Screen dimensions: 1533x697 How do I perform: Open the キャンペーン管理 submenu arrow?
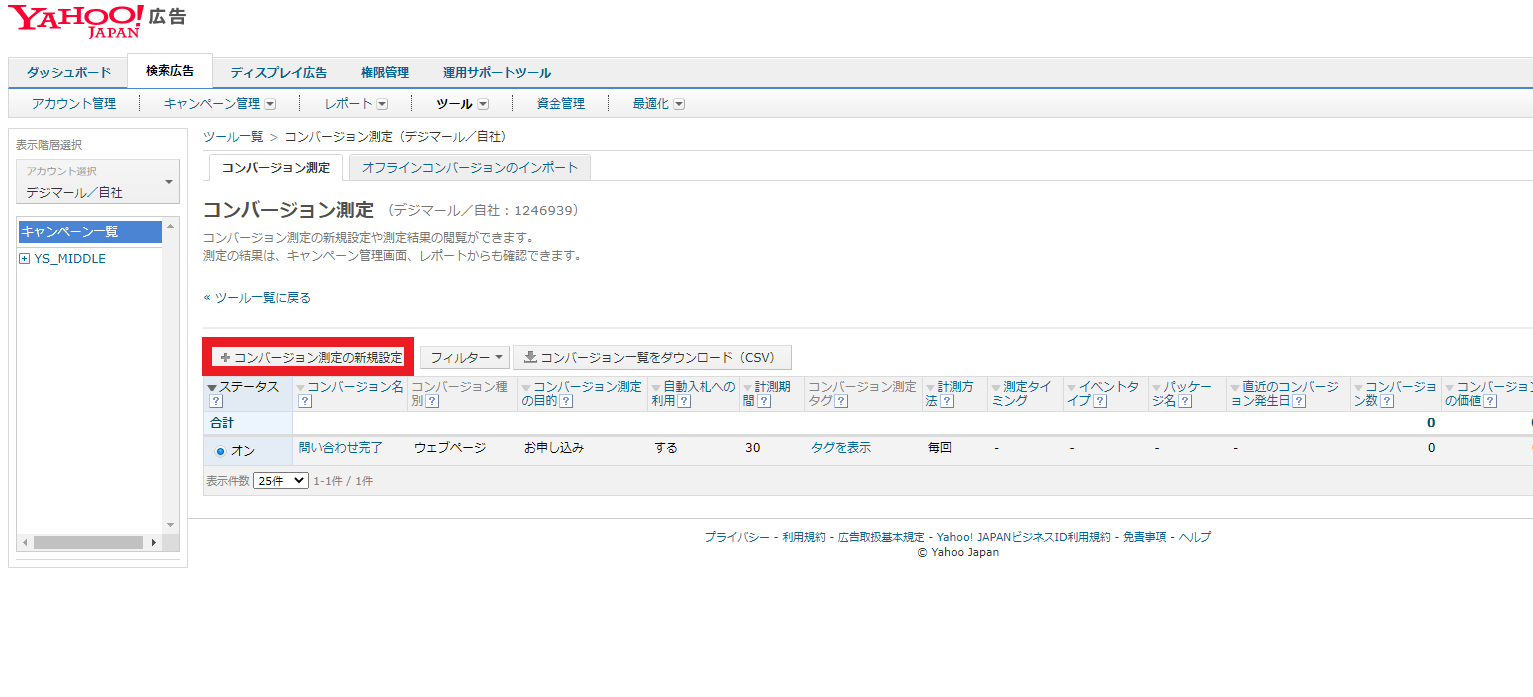270,104
